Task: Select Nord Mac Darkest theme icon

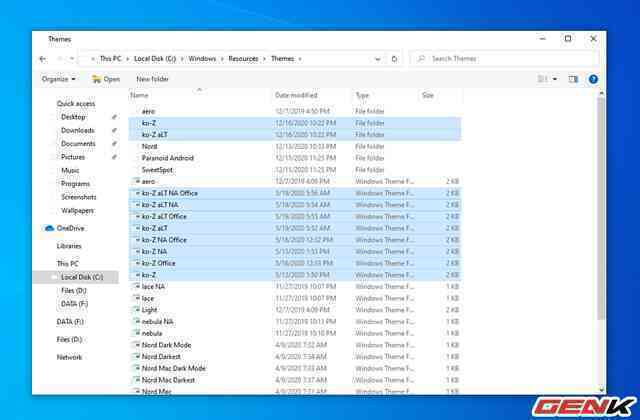Action: coord(137,380)
